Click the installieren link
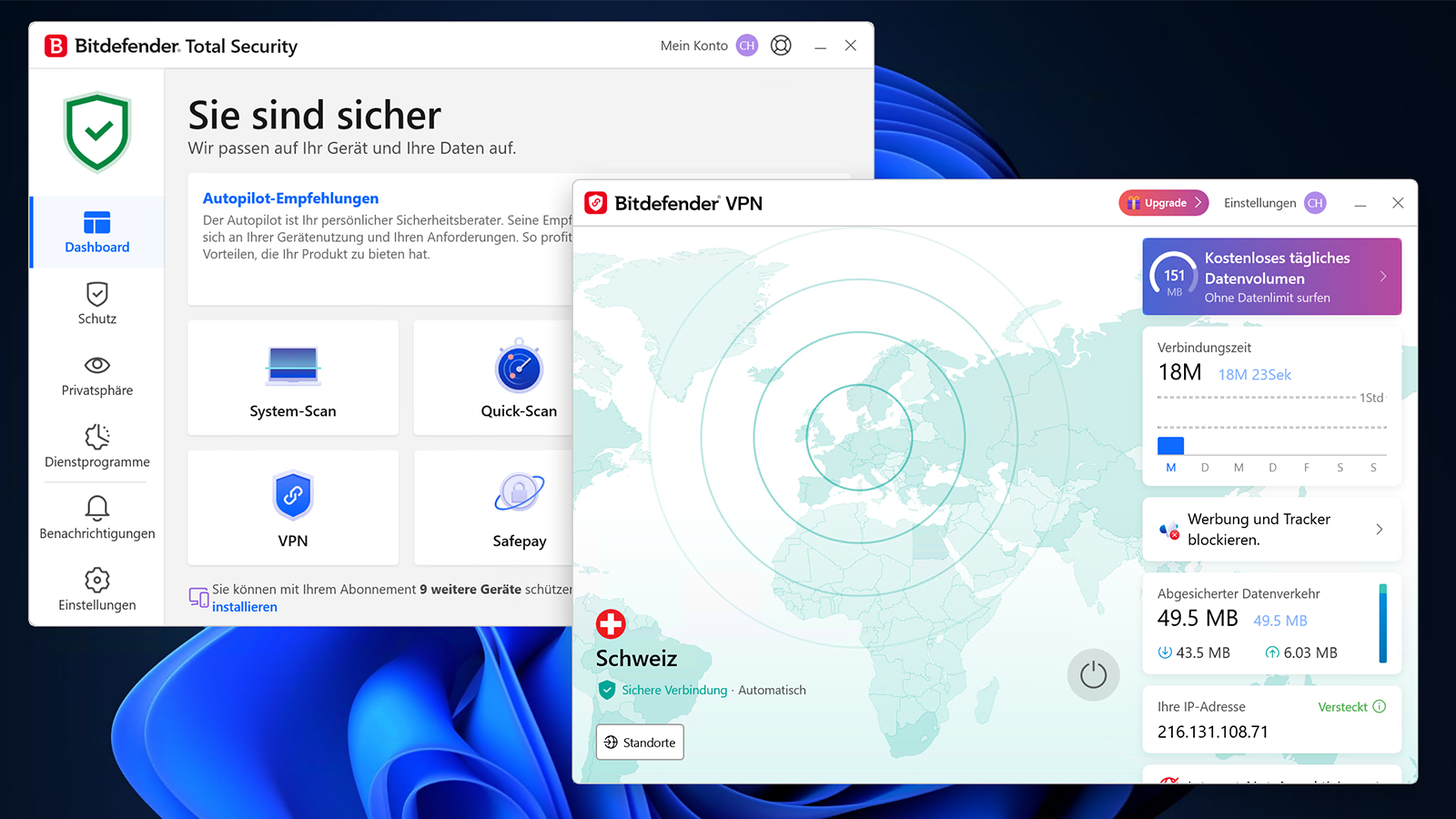This screenshot has height=819, width=1456. (245, 607)
